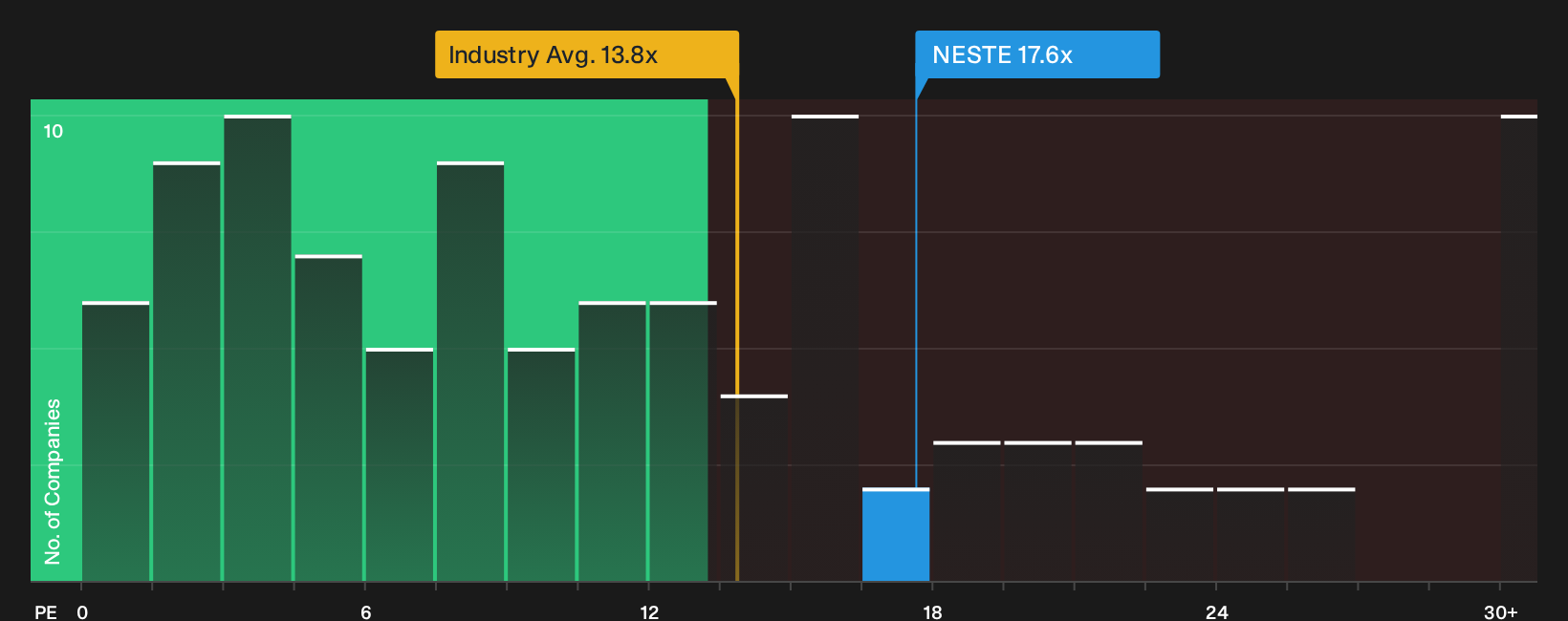
Task: Select the blue NESTE histogram bar
Action: click(896, 535)
